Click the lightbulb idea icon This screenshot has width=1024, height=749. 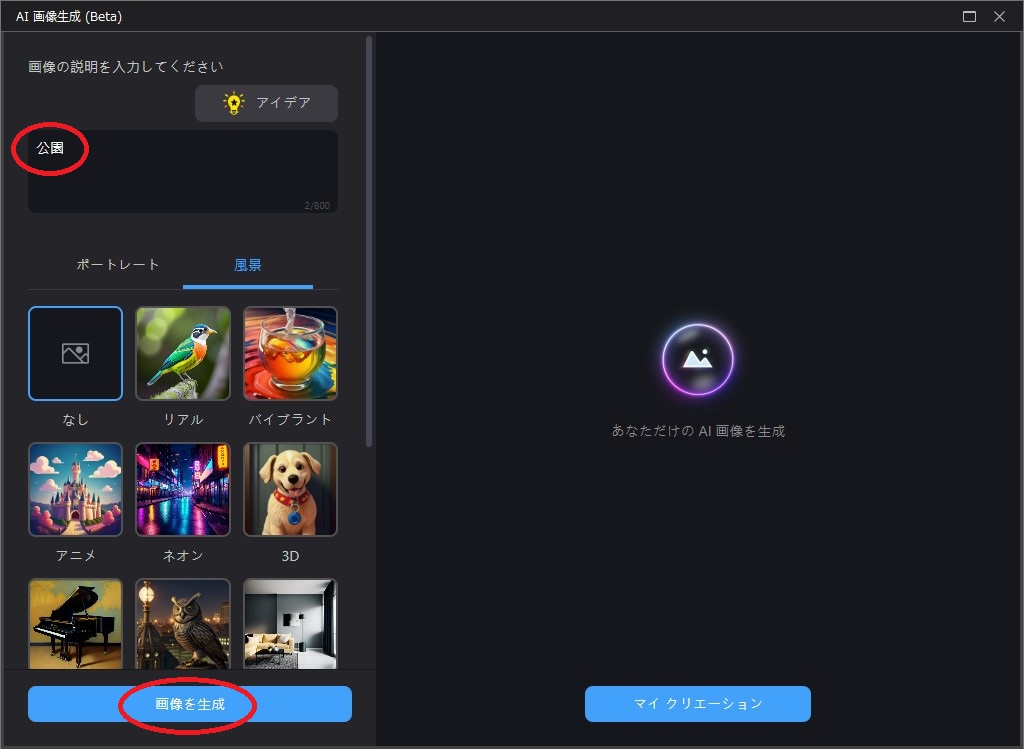point(234,103)
